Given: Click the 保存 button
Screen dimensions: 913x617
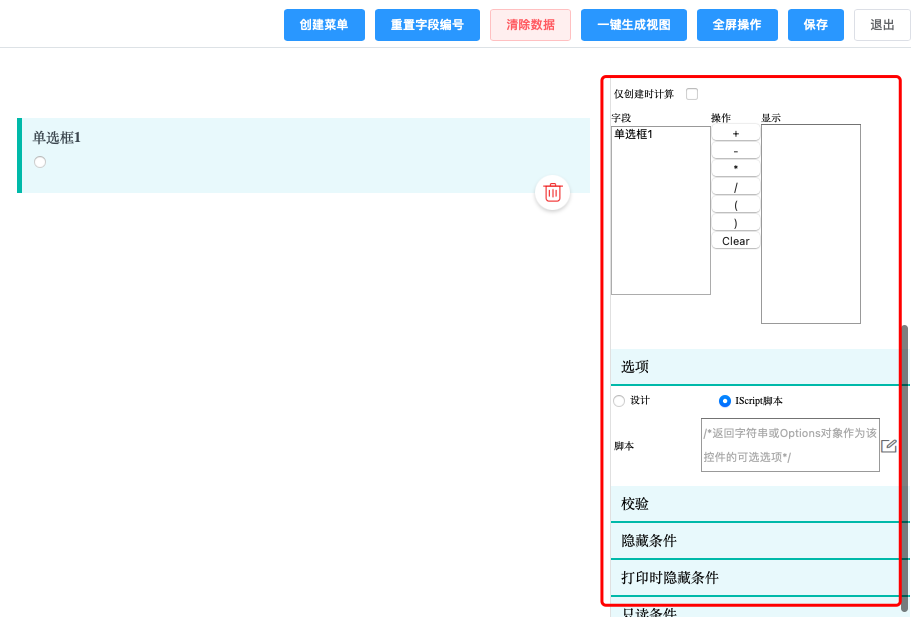Looking at the screenshot, I should (815, 25).
